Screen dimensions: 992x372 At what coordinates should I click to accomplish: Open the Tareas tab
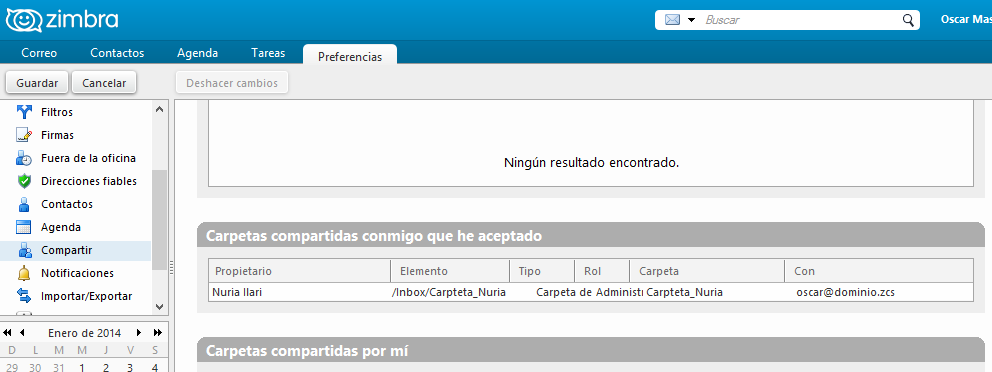[268, 53]
